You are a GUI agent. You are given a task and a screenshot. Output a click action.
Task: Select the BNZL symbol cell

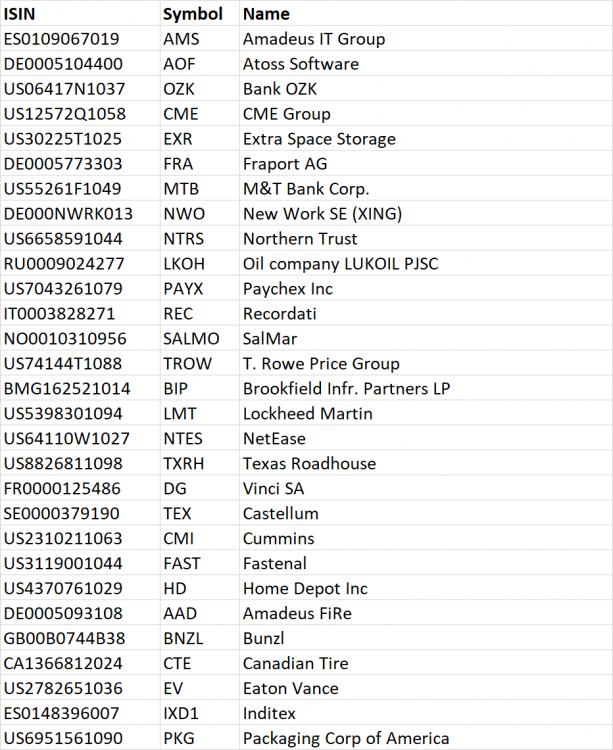click(x=181, y=639)
